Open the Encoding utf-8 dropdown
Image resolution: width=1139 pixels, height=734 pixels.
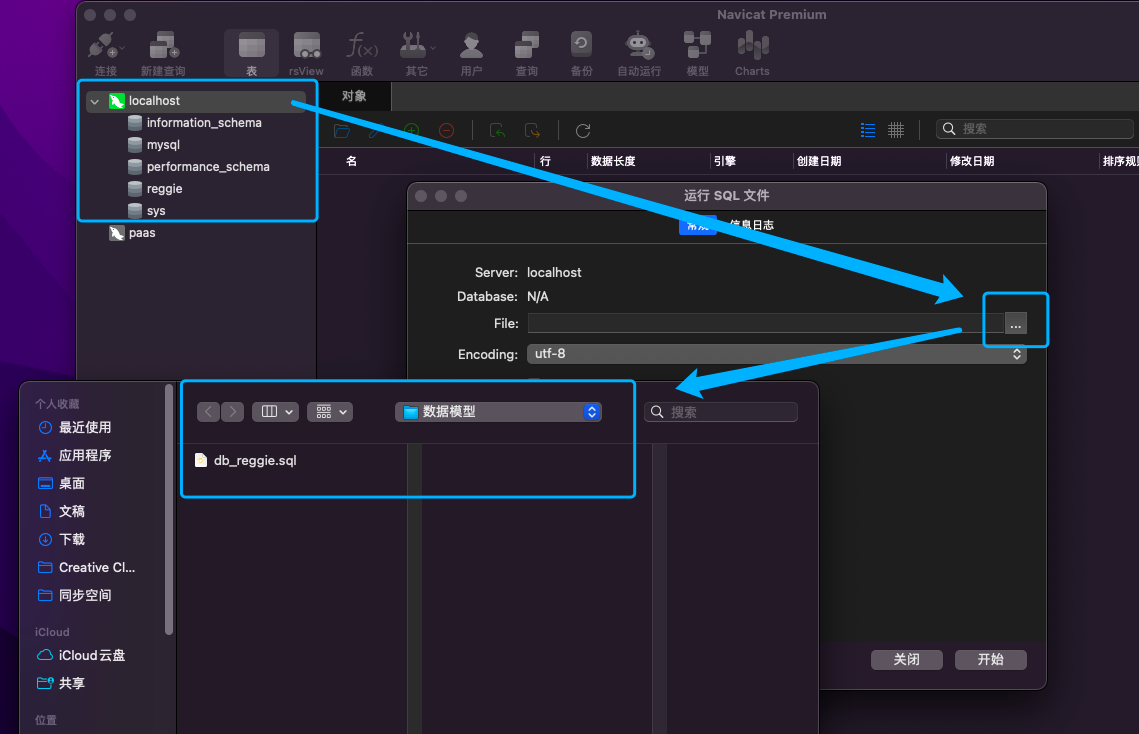click(x=777, y=354)
